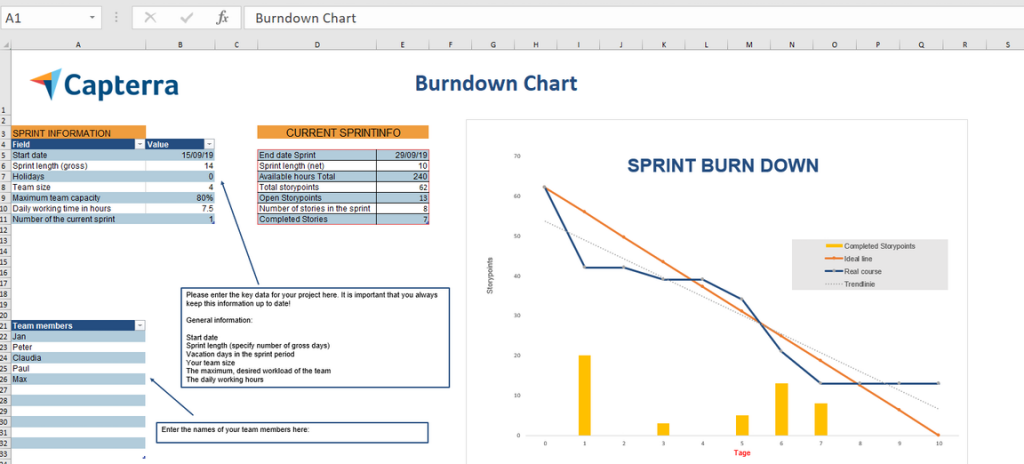1024x464 pixels.
Task: Click the SPRINT BURN DOWN chart title
Action: [722, 166]
